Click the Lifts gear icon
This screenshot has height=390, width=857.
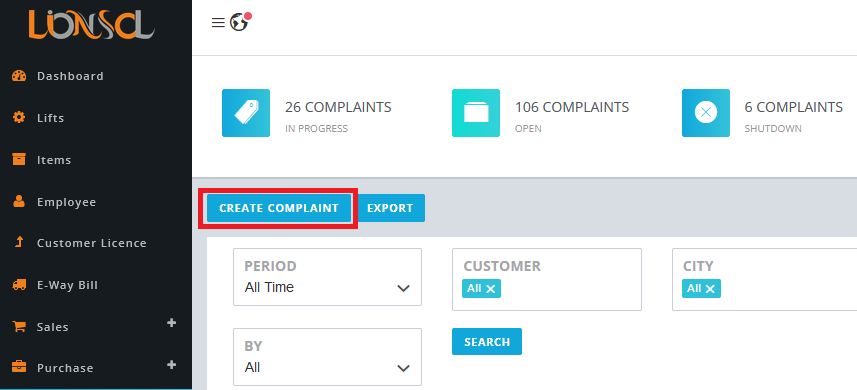(19, 118)
